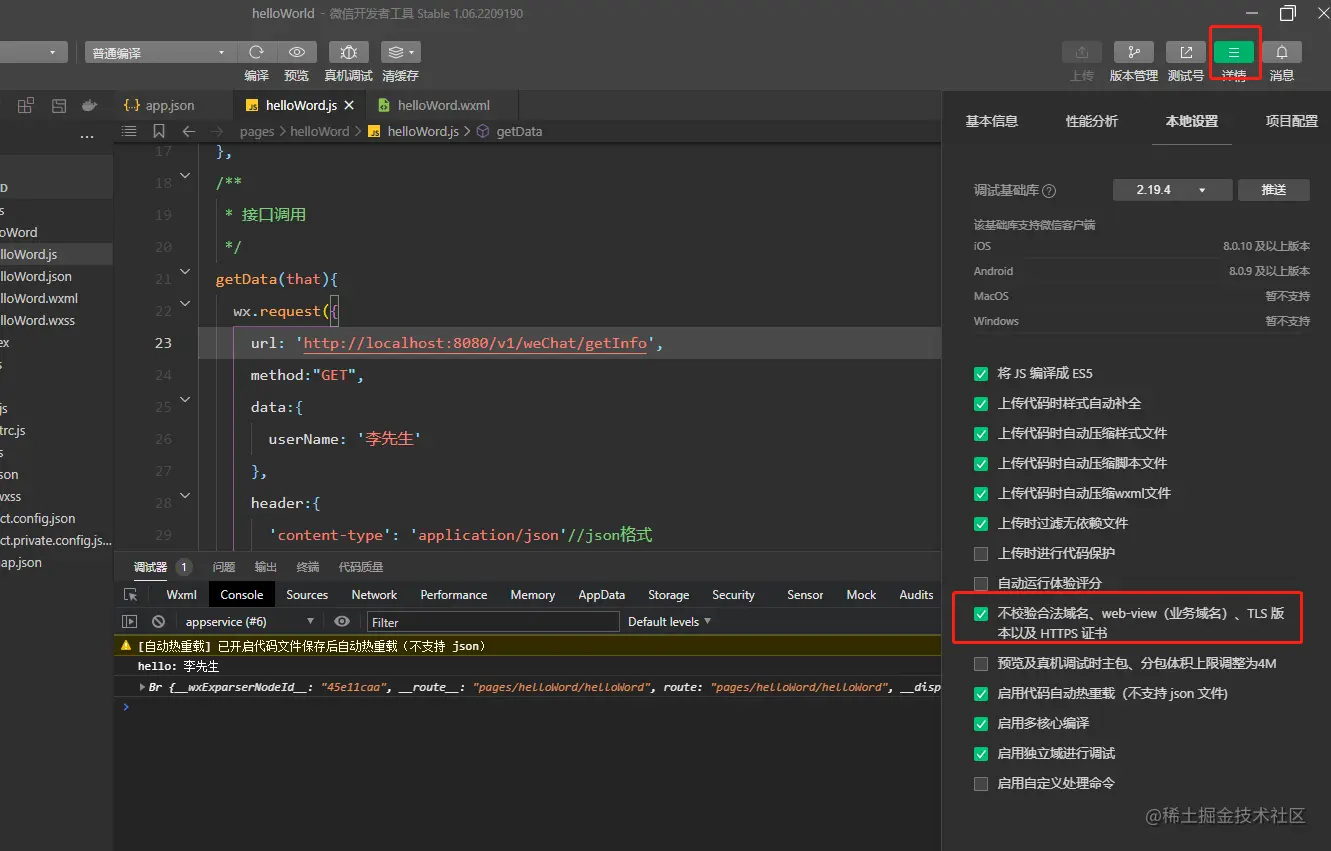This screenshot has width=1331, height=851.
Task: Switch to the Network tab
Action: 374,595
